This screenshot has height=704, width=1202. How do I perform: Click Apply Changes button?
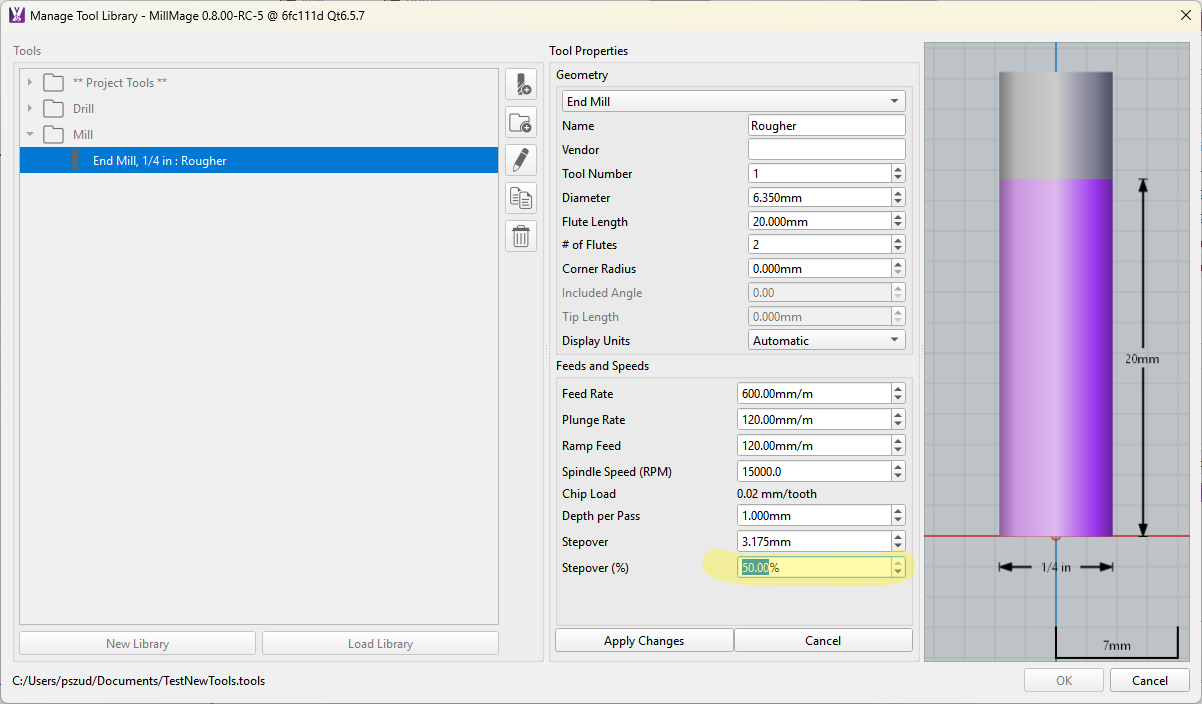pyautogui.click(x=644, y=641)
